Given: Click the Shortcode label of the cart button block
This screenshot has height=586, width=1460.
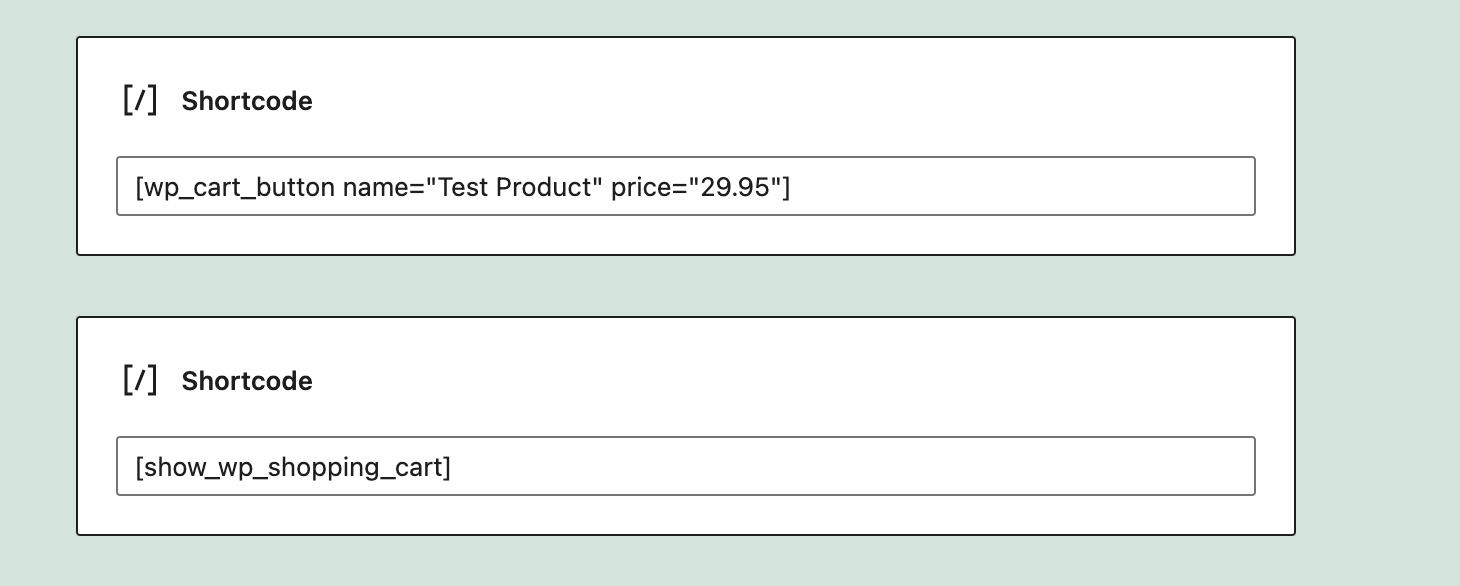Looking at the screenshot, I should pyautogui.click(x=247, y=101).
